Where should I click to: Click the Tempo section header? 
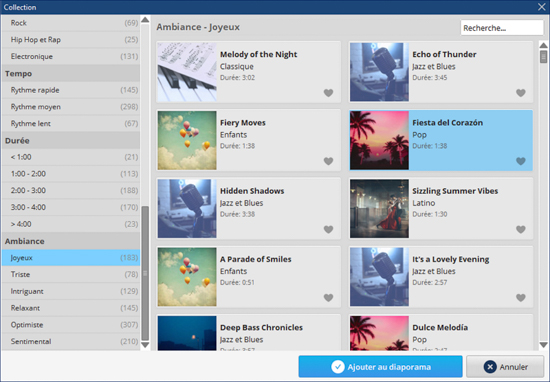click(71, 74)
